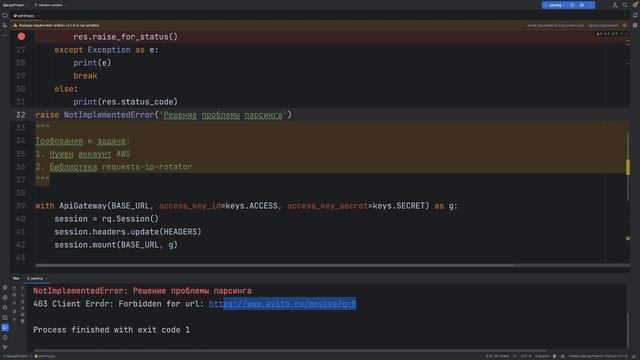Expand the djangoProject project dropdown
The image size is (640, 360).
(x=15, y=5)
